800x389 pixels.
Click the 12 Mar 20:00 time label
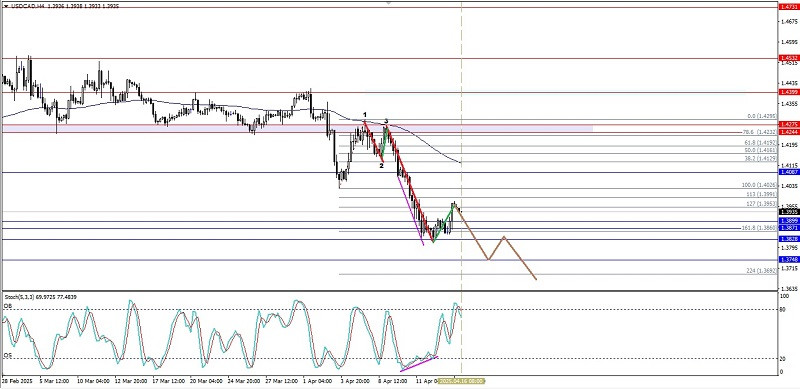130,381
